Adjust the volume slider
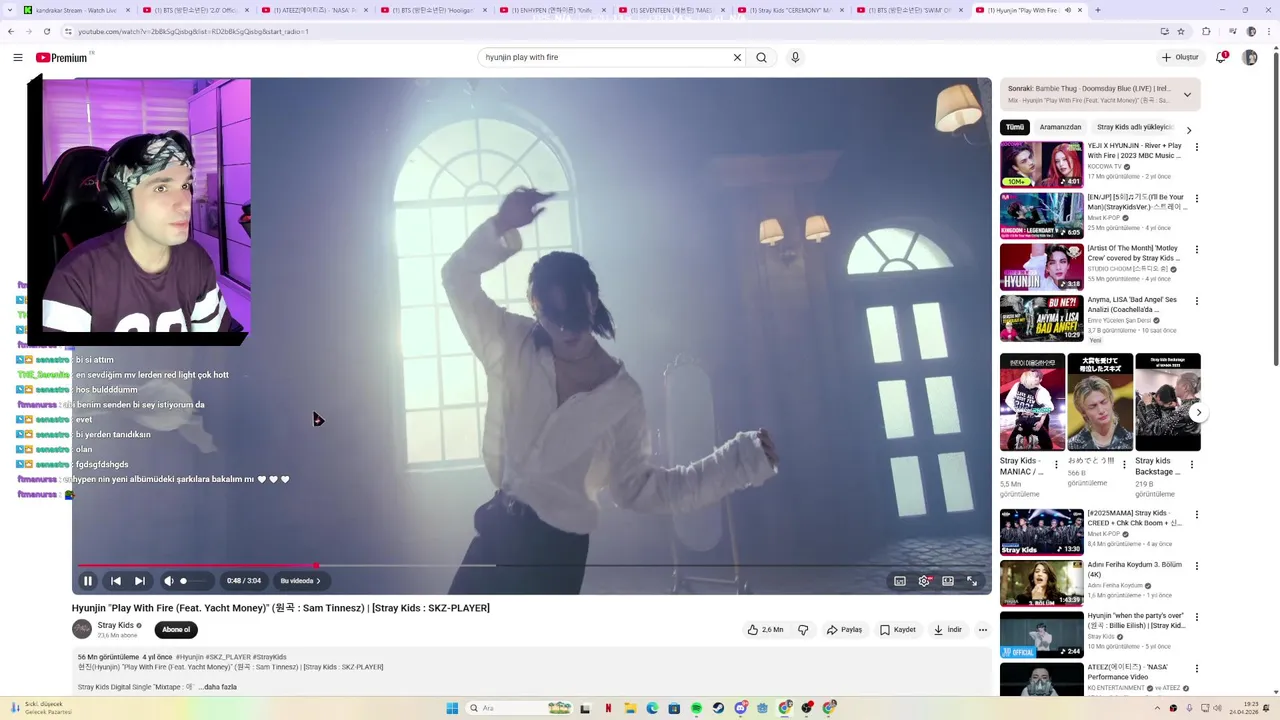Image resolution: width=1280 pixels, height=720 pixels. pyautogui.click(x=194, y=581)
